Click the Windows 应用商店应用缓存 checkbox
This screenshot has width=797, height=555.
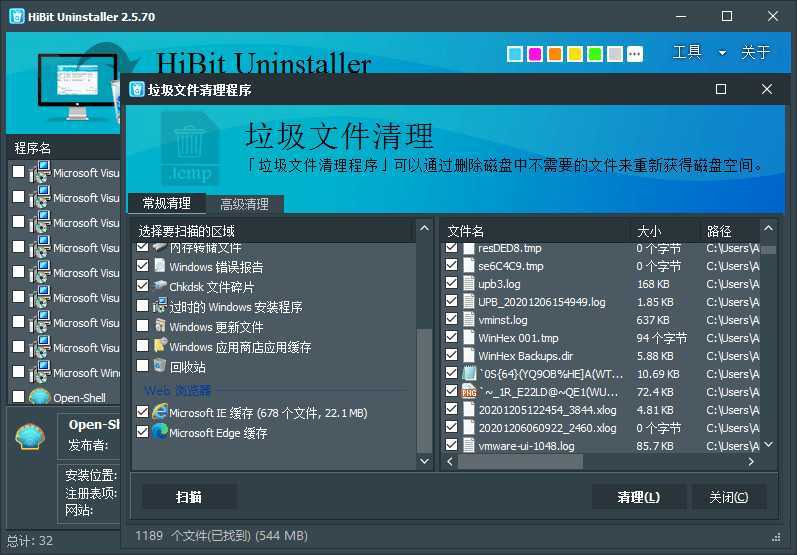[143, 346]
